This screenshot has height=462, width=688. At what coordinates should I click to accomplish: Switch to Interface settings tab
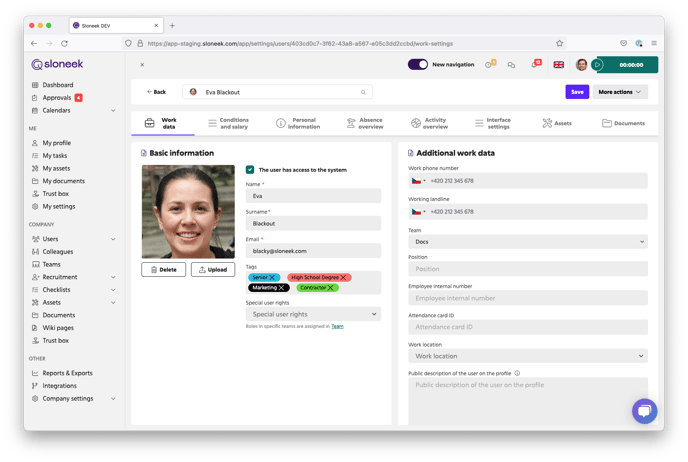[493, 123]
